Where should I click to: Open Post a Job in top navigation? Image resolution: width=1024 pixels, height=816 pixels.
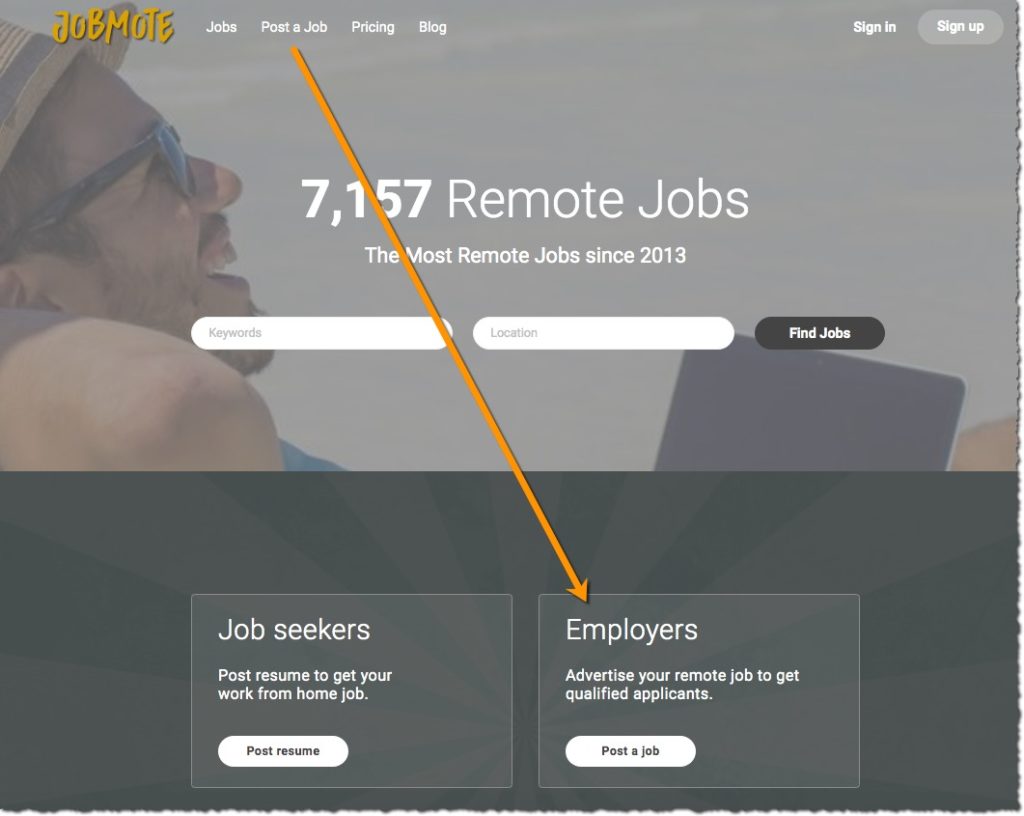pyautogui.click(x=294, y=27)
